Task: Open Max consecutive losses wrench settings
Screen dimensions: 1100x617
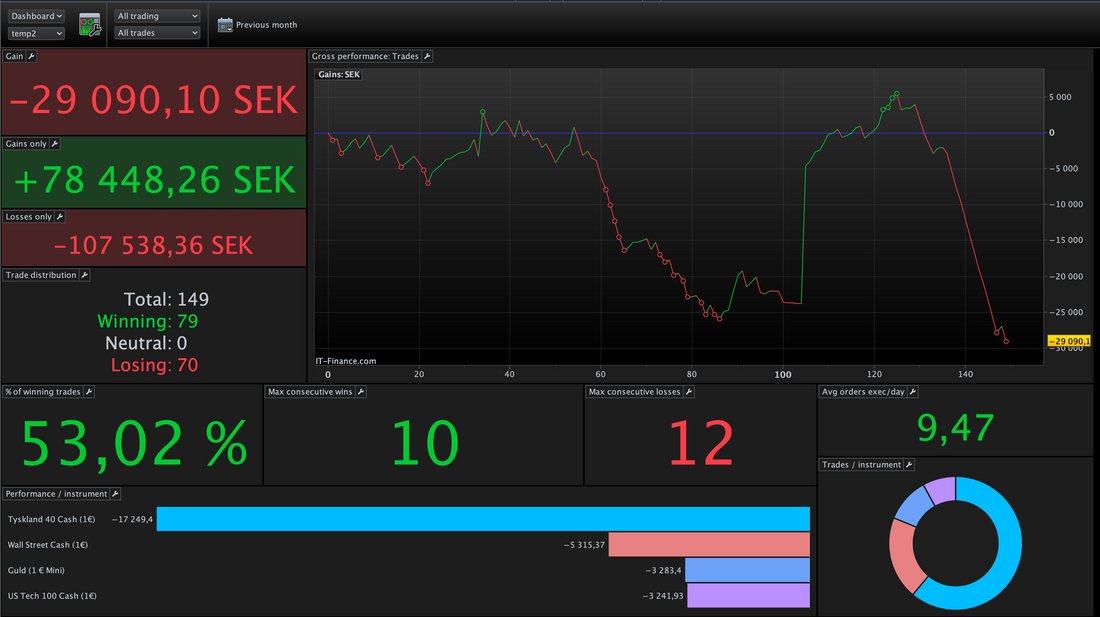Action: (689, 392)
